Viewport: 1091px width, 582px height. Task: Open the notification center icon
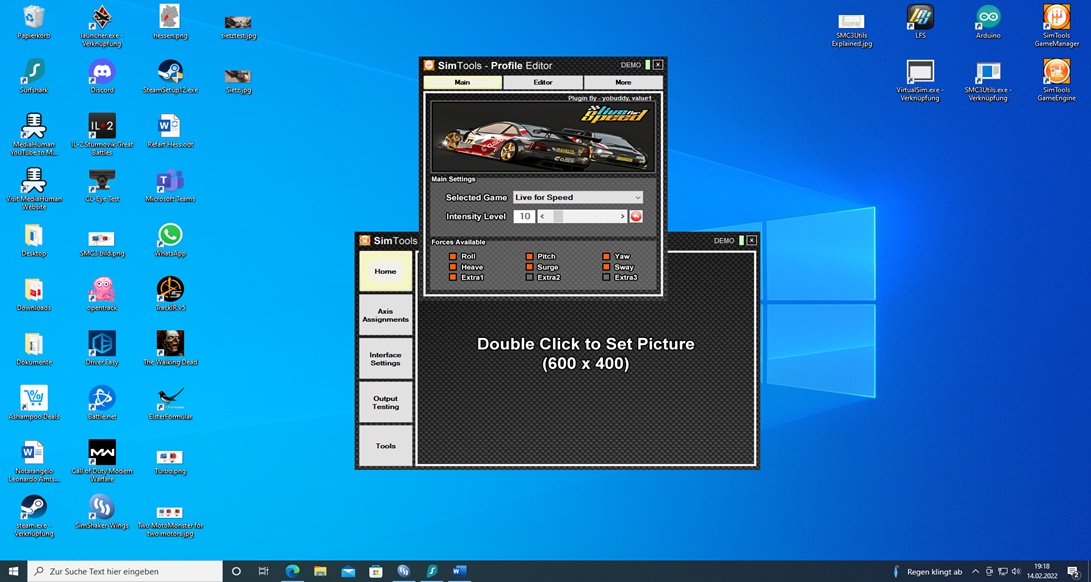click(x=1072, y=572)
